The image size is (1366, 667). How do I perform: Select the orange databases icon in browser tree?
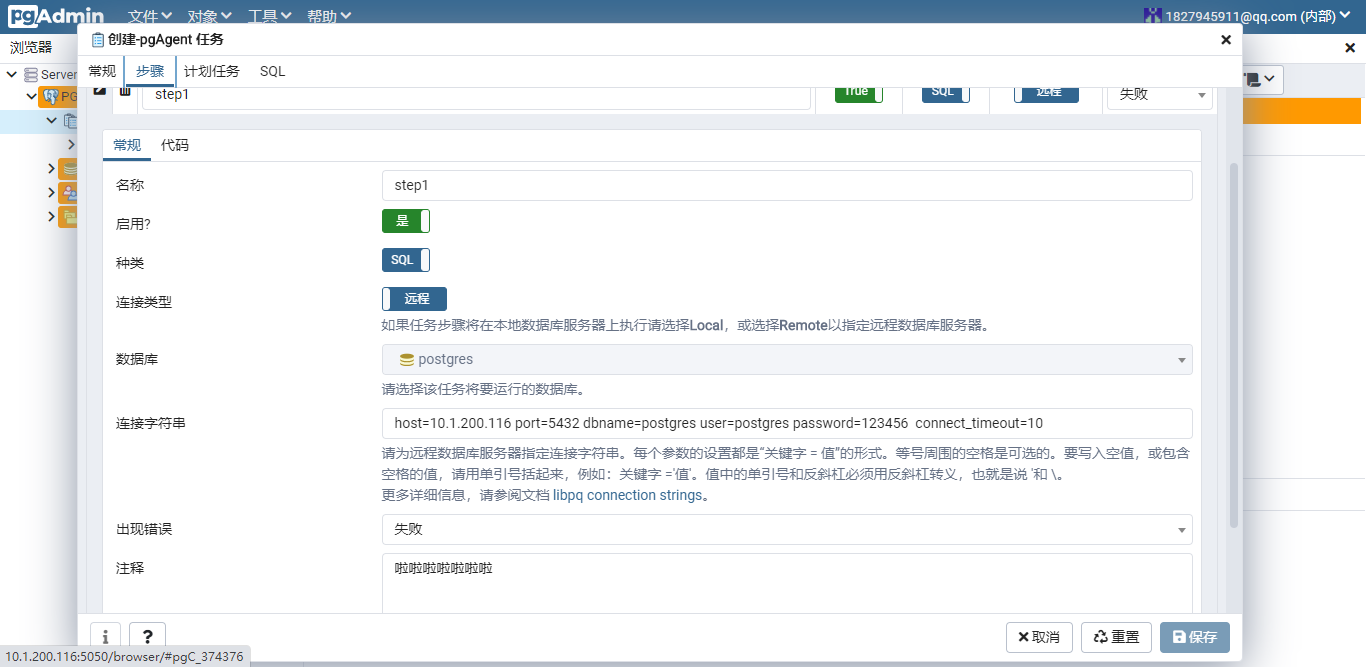click(x=68, y=169)
